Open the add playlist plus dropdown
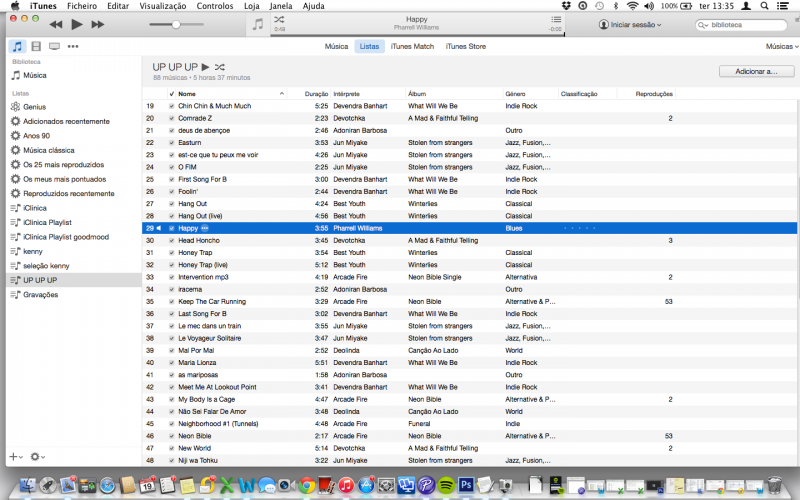This screenshot has height=500, width=800. tap(16, 457)
